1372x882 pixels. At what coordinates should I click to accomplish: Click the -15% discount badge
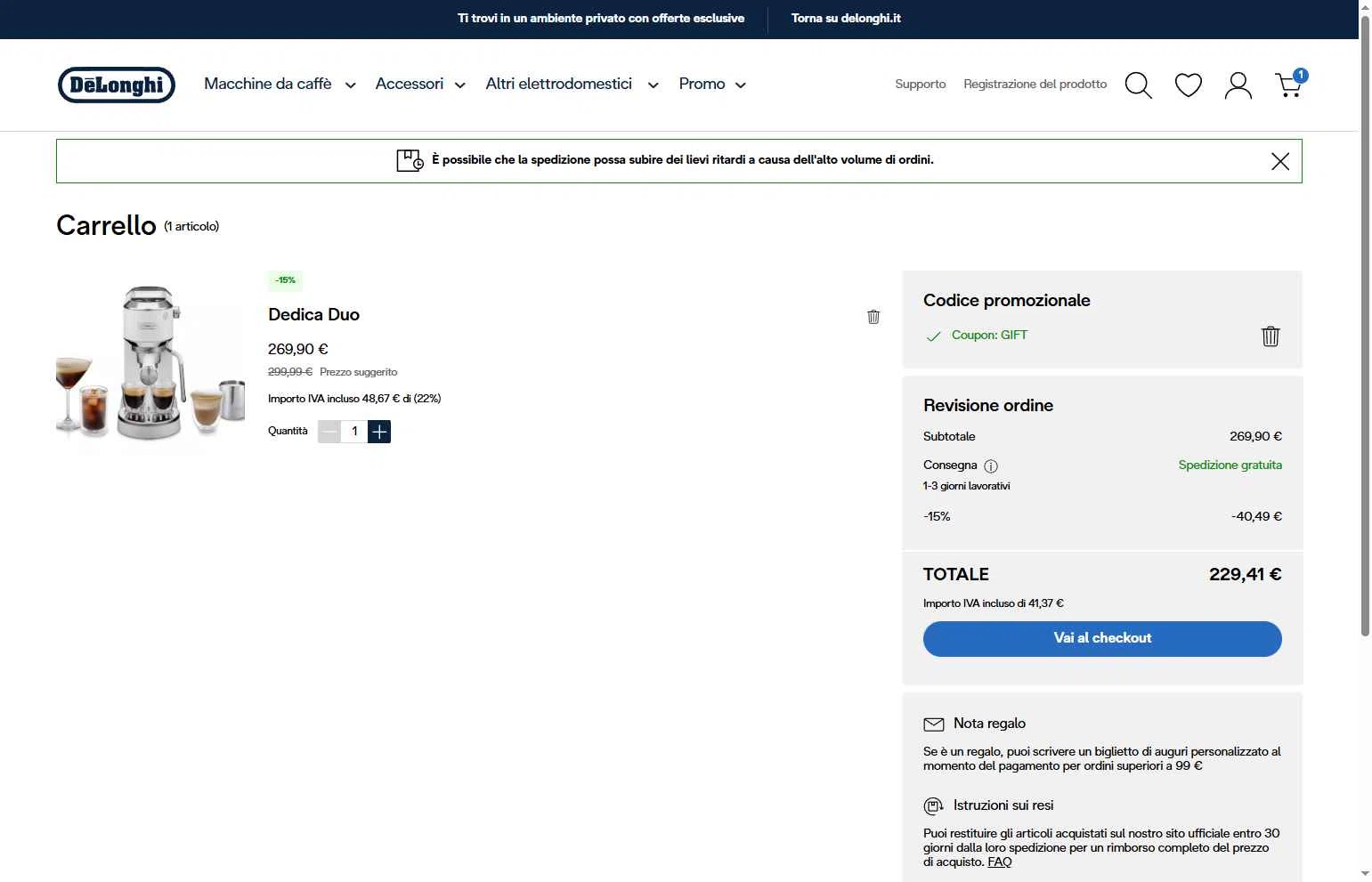(x=286, y=280)
